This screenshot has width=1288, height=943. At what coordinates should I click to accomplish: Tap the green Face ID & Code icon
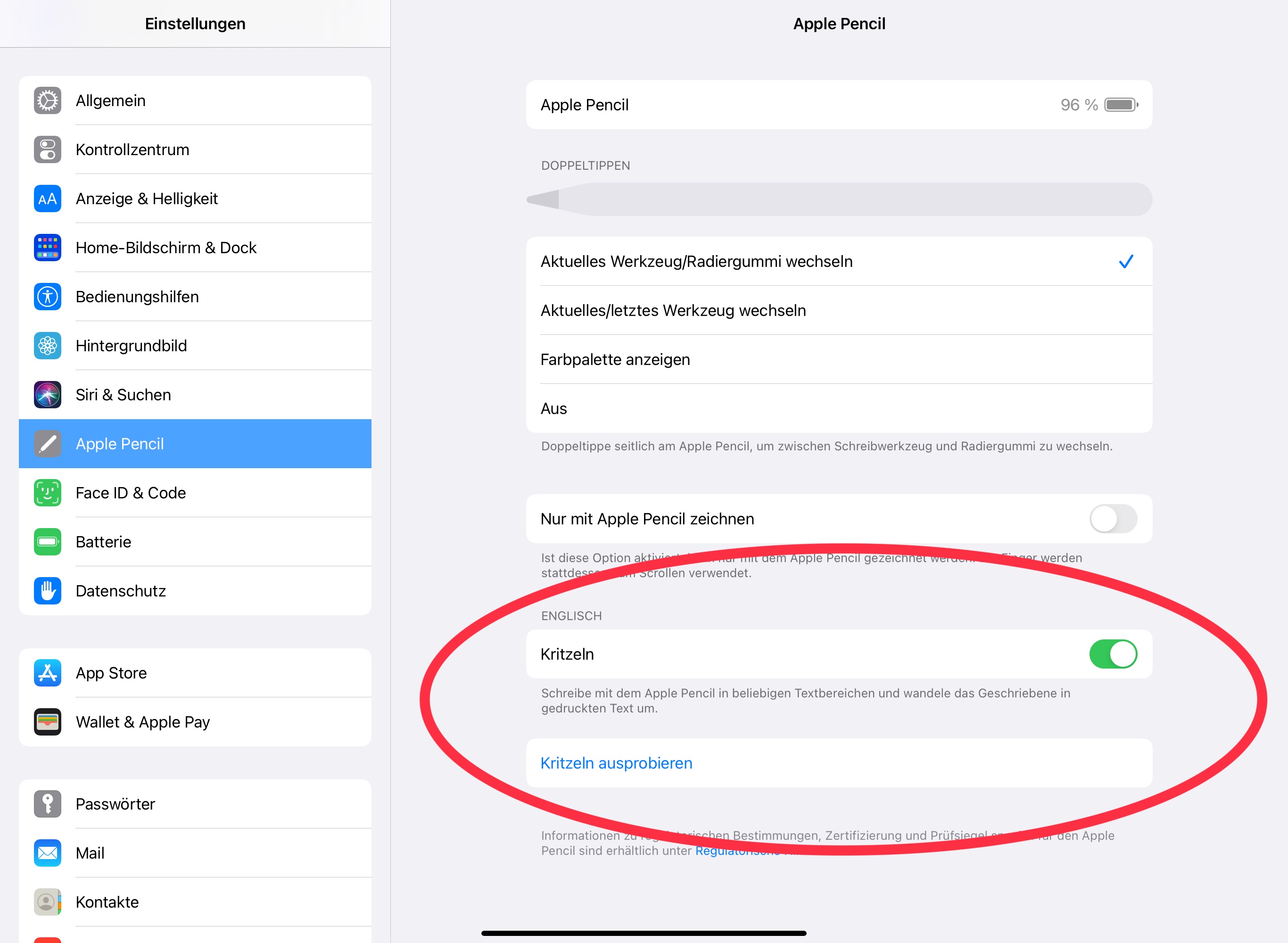coord(47,493)
